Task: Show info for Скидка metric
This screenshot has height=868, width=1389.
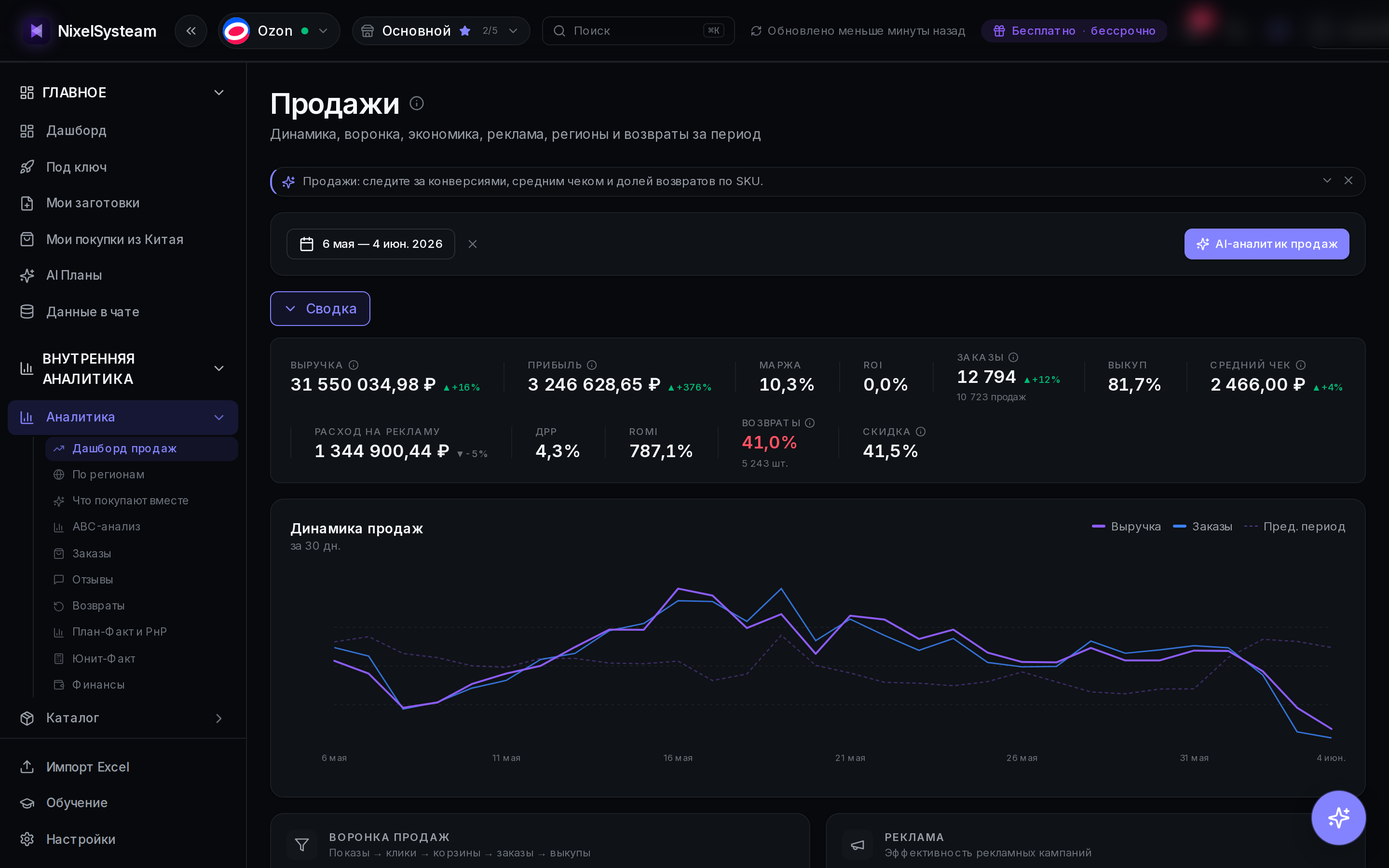Action: (921, 432)
